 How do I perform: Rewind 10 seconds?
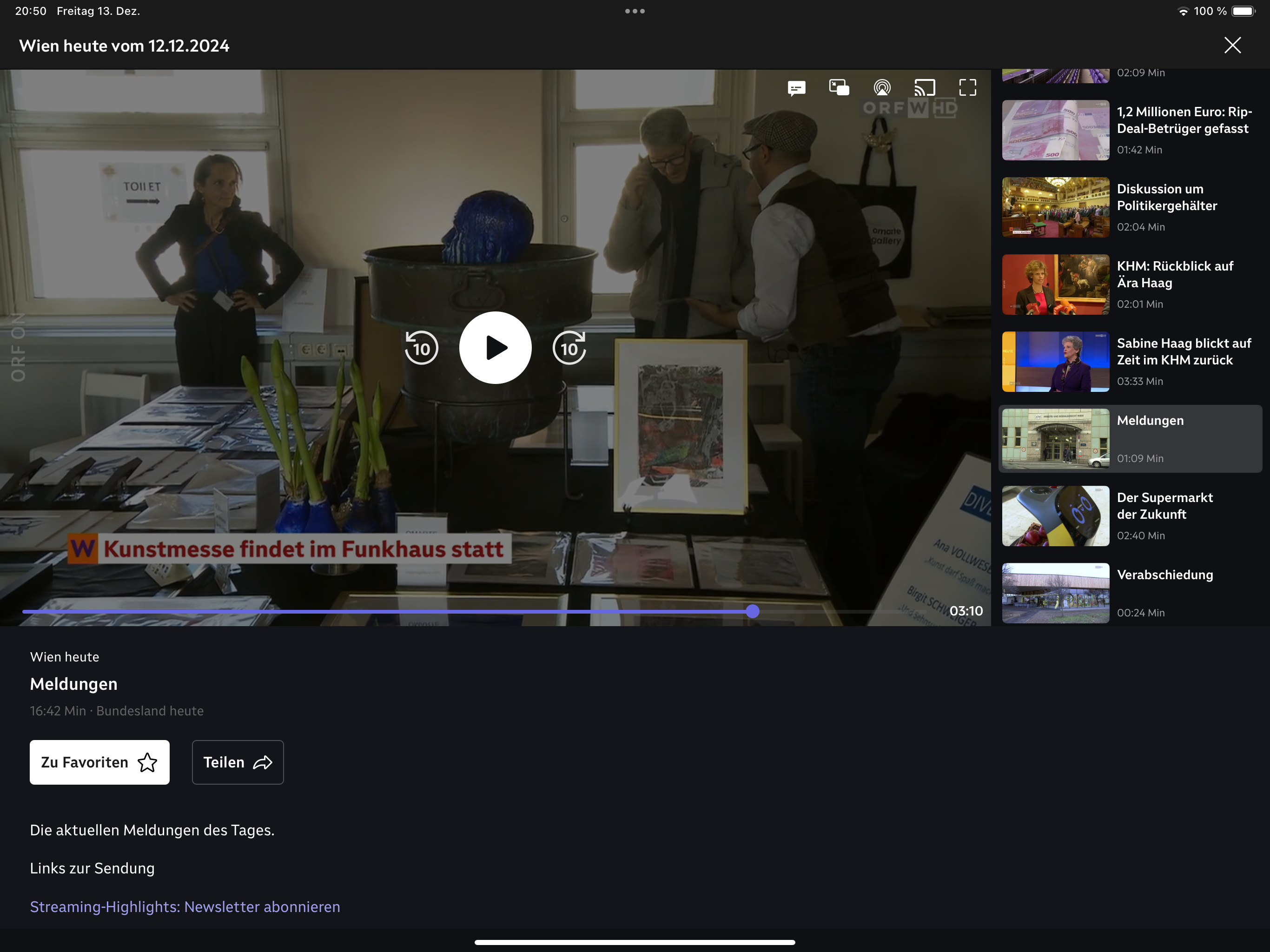pos(422,348)
